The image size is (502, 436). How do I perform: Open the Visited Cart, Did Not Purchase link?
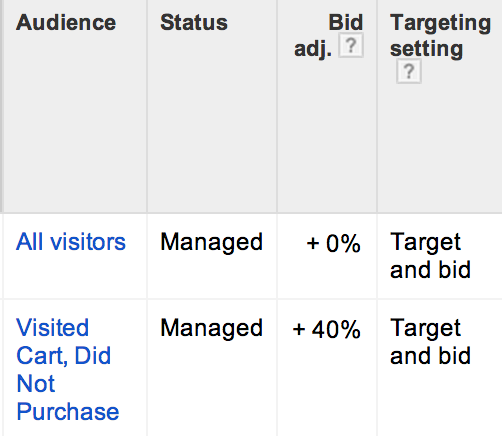(x=68, y=369)
